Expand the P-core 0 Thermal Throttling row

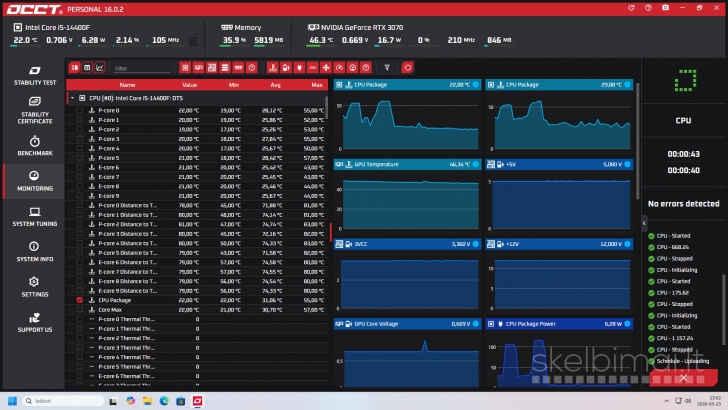[91, 319]
